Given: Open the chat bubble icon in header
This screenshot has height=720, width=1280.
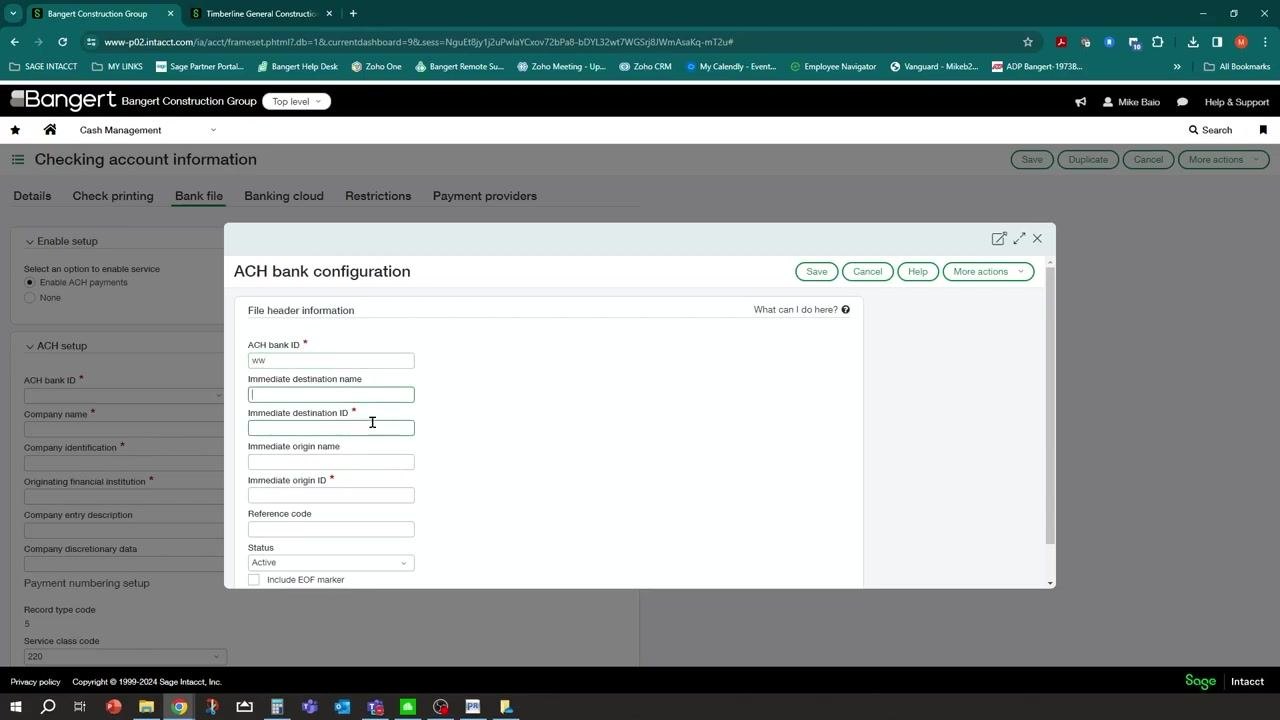Looking at the screenshot, I should point(1182,102).
